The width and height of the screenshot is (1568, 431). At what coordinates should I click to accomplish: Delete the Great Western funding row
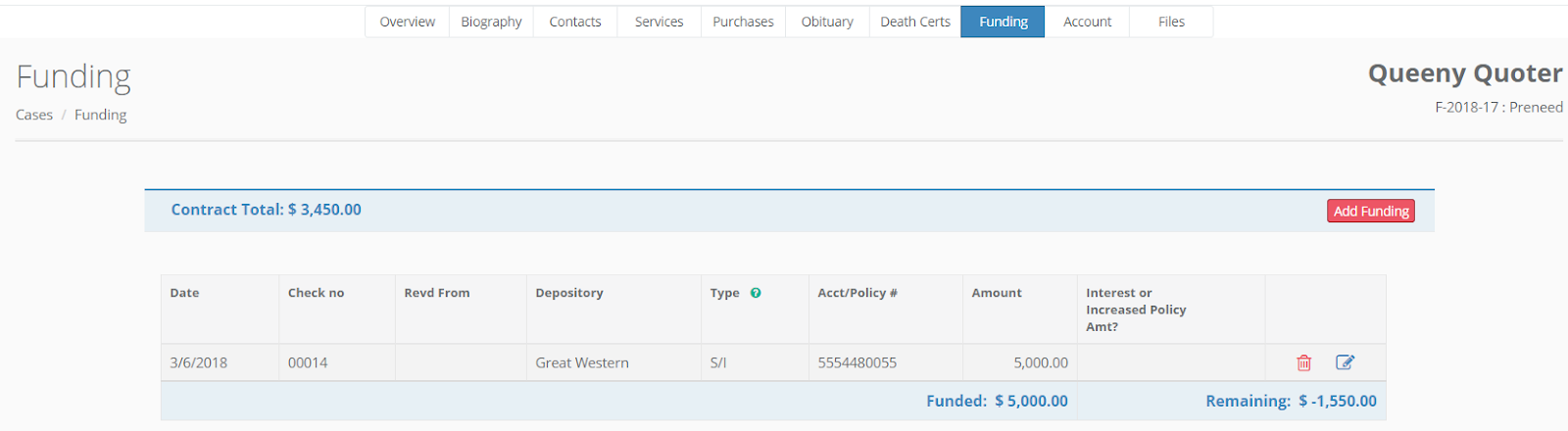pos(1303,362)
